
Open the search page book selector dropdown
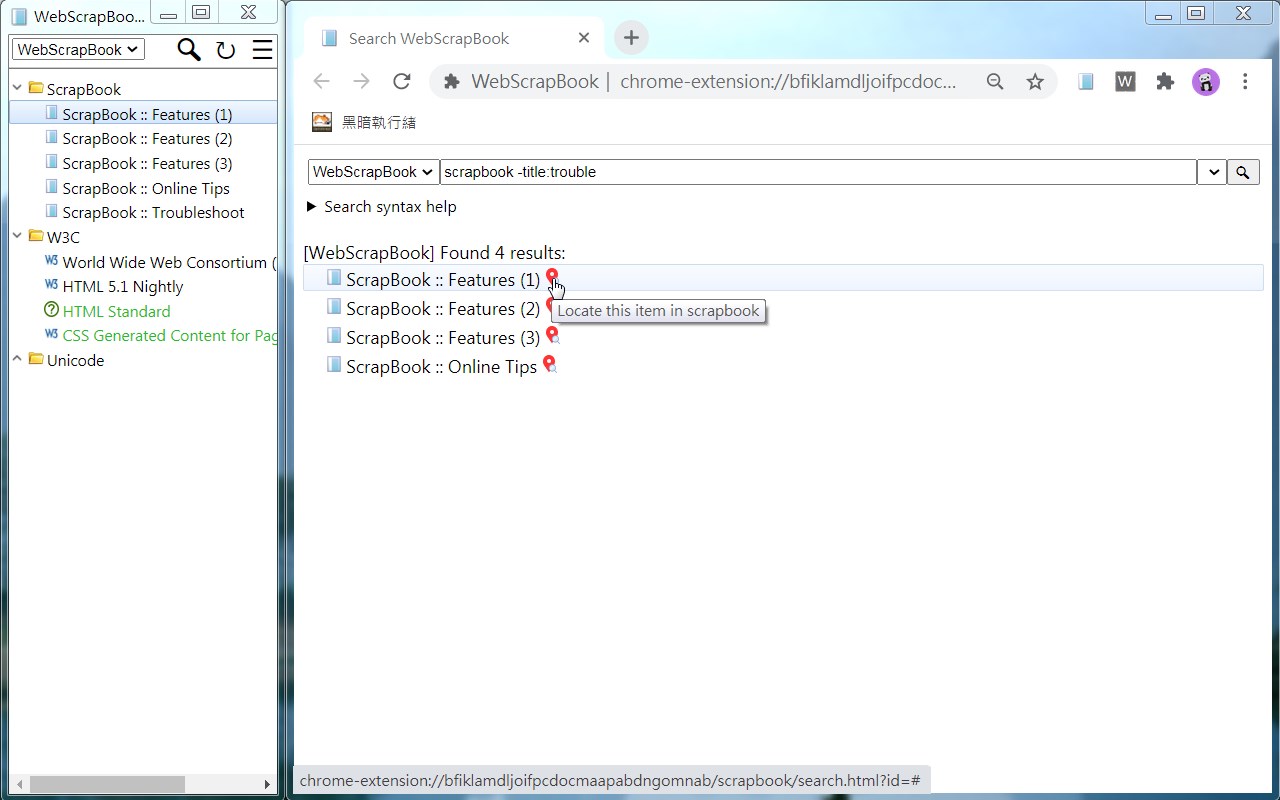(x=374, y=172)
